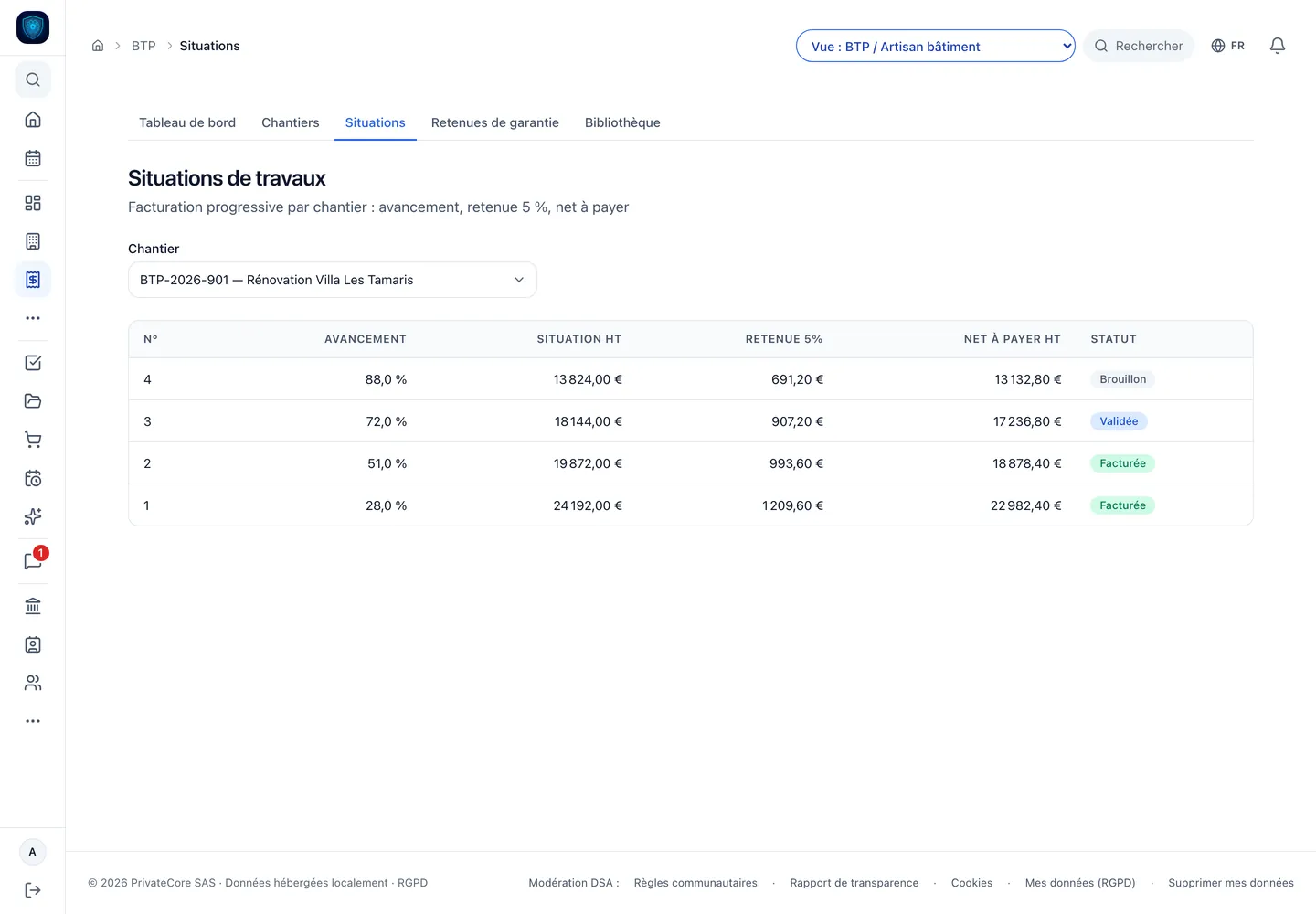This screenshot has height=914, width=1316.
Task: Select the building icon in the sidebar
Action: click(x=33, y=241)
